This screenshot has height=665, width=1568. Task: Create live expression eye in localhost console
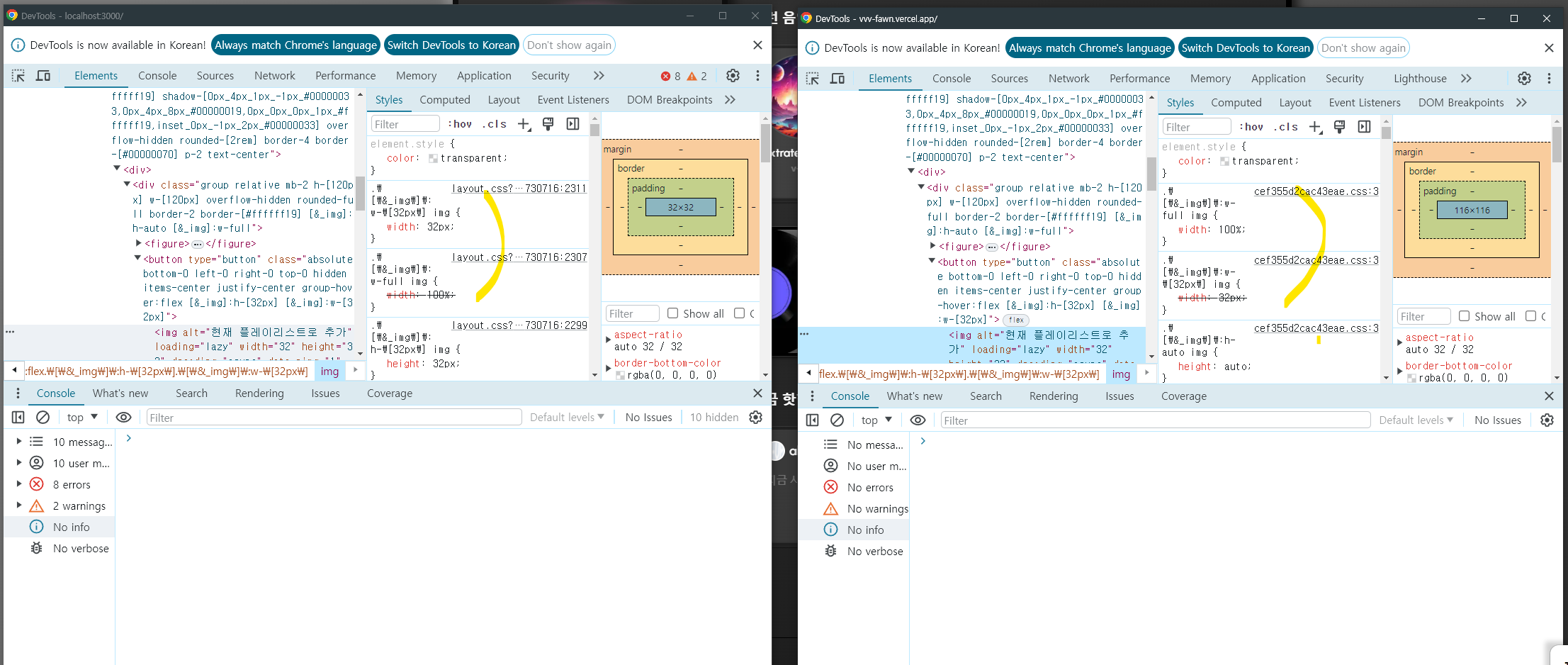point(123,418)
